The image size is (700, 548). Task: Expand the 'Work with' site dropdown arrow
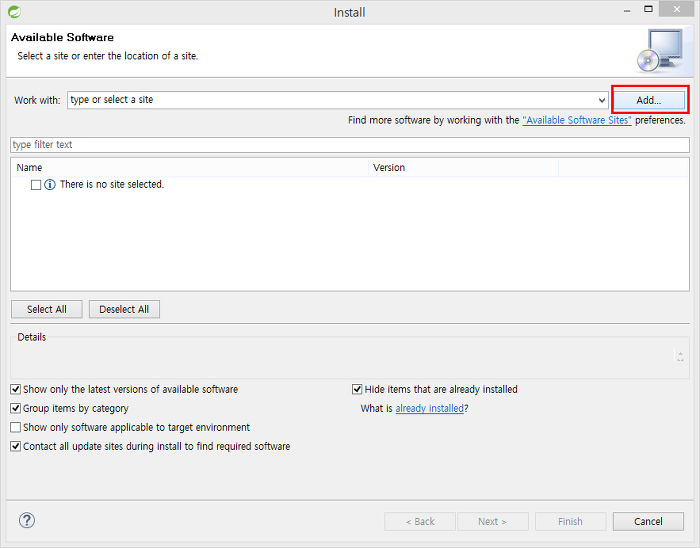point(602,100)
